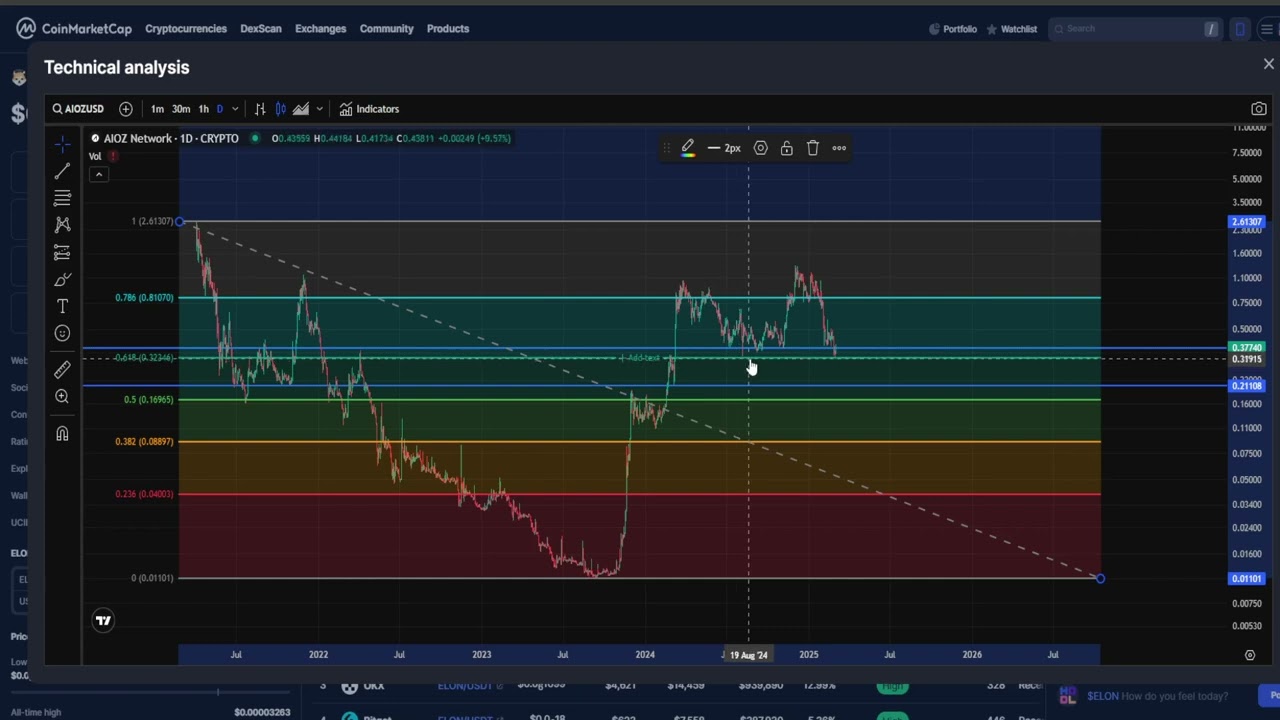Viewport: 1280px width, 720px height.
Task: Choose the bars chart style
Action: point(260,109)
